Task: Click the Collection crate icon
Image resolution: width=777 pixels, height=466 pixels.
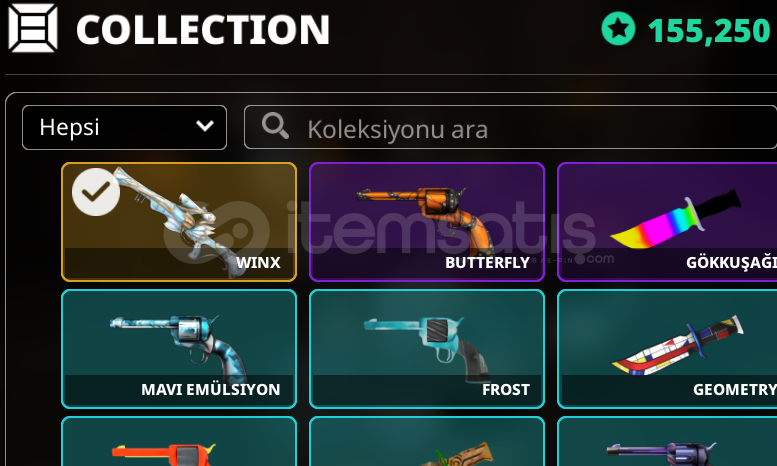Action: [33, 28]
